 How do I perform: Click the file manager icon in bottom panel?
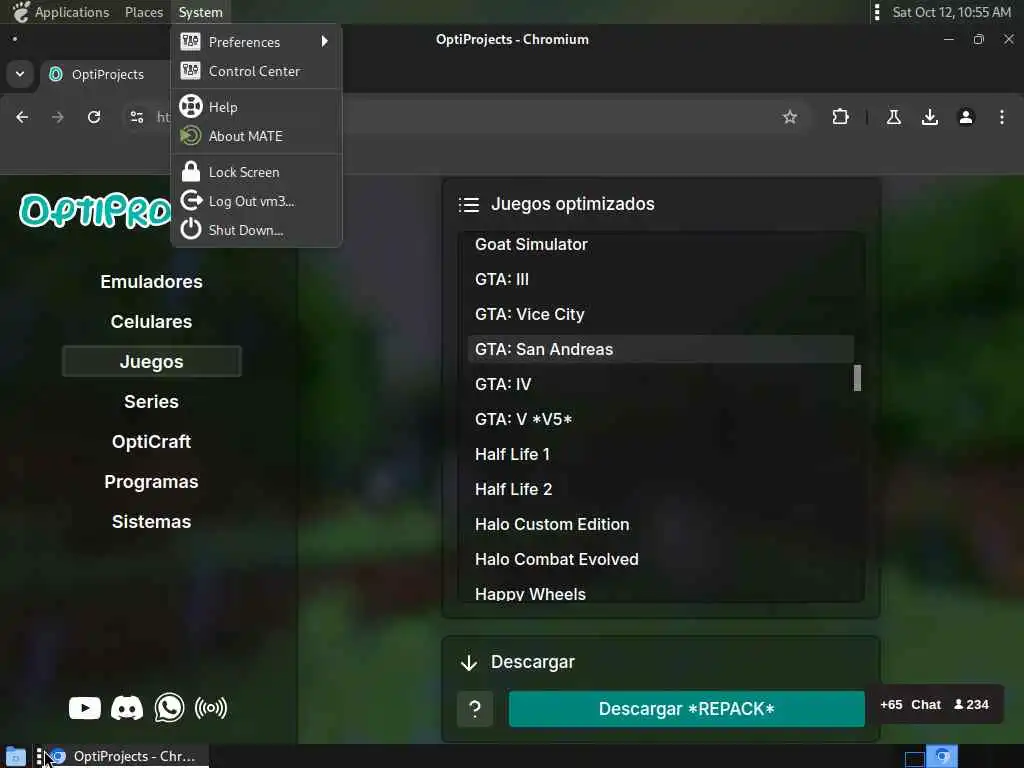click(16, 756)
